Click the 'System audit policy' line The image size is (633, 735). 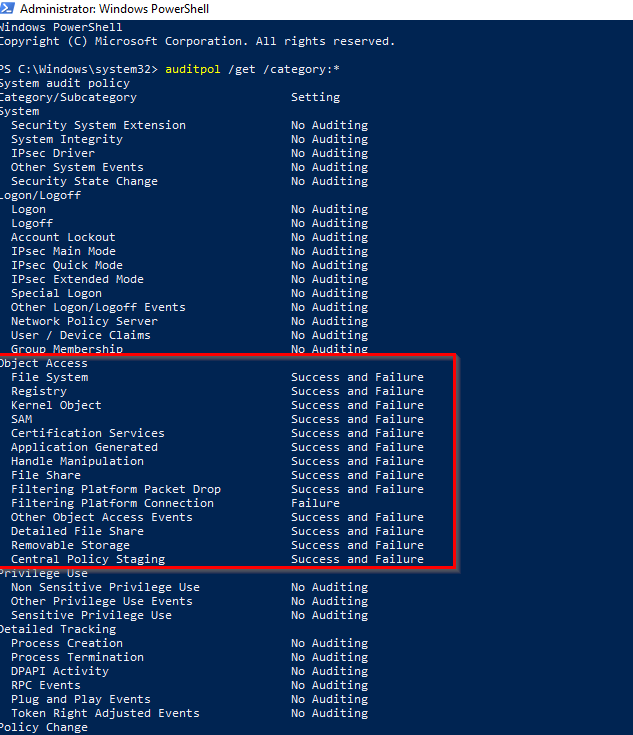65,83
